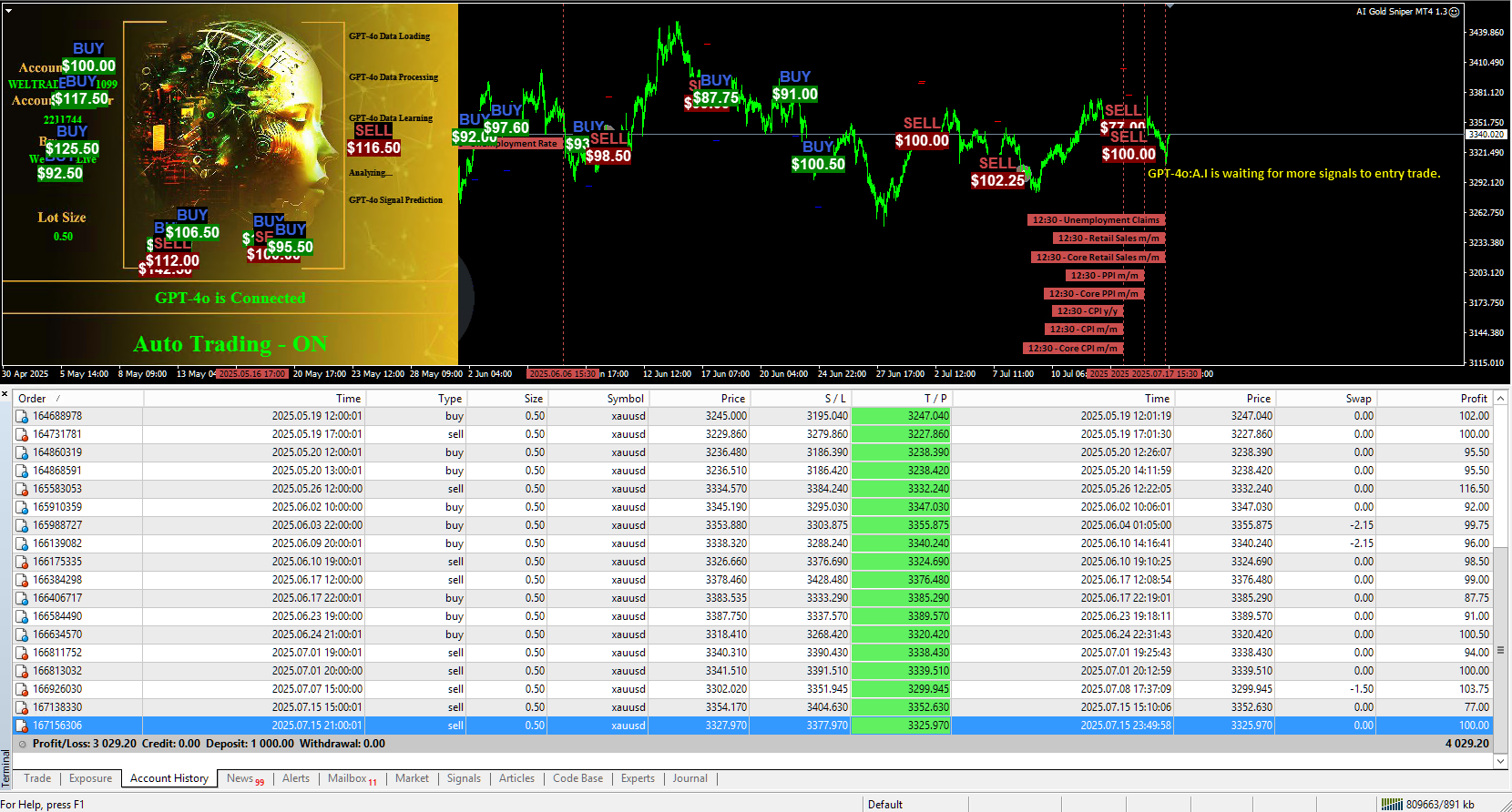Open the chart corner triangle menu
The height and width of the screenshot is (812, 1512).
pyautogui.click(x=8, y=10)
